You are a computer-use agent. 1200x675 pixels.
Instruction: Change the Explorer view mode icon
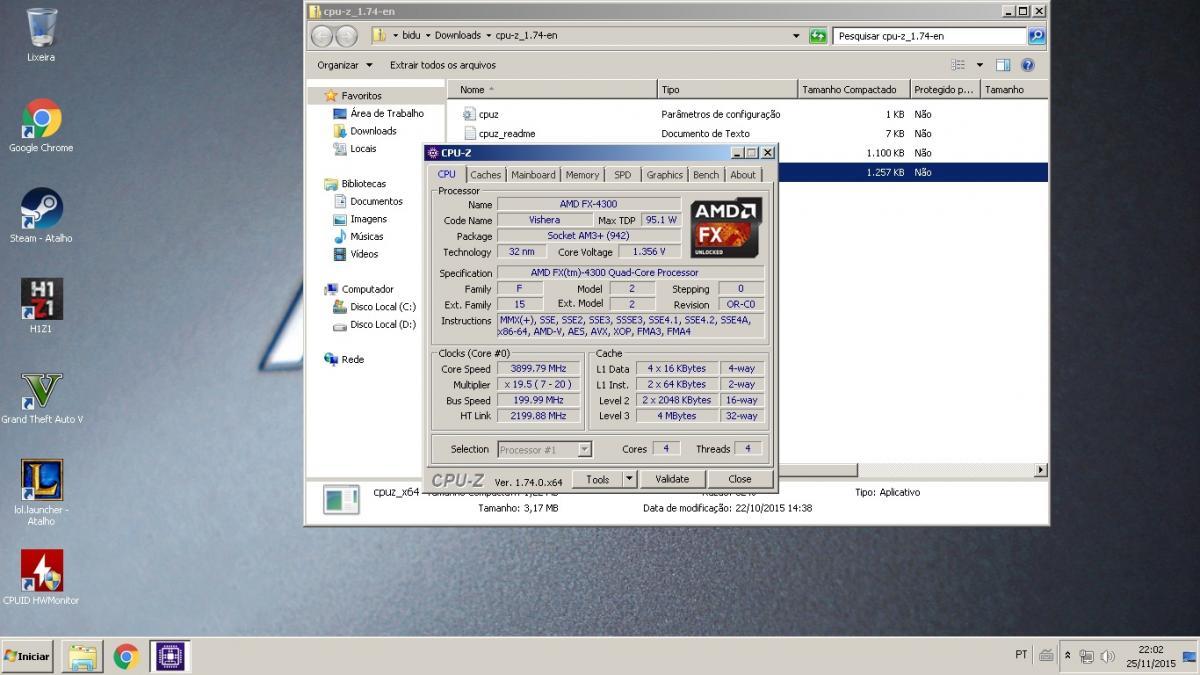[958, 65]
